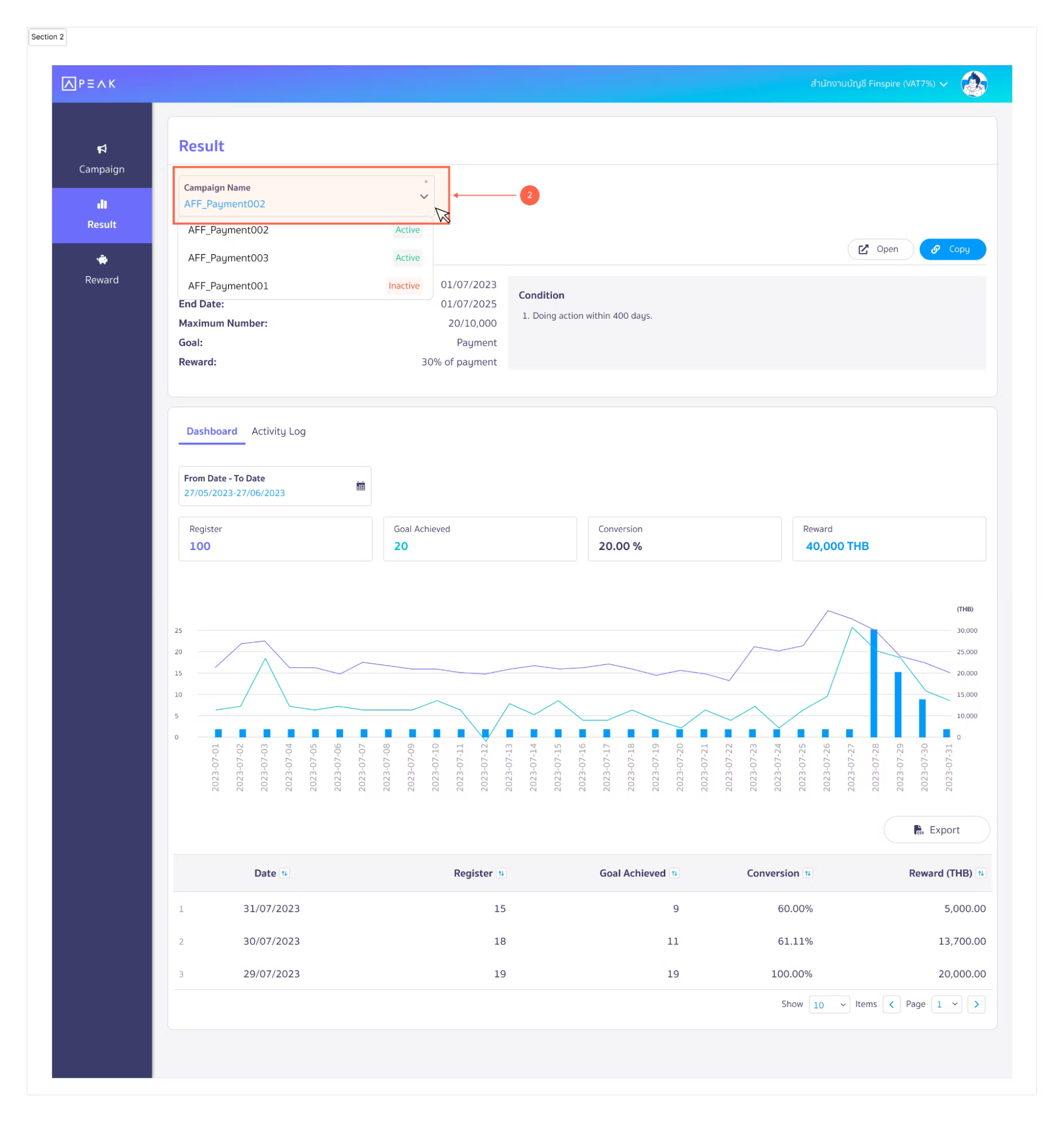
Task: Click the bar for 2023-07-29
Action: [898, 705]
